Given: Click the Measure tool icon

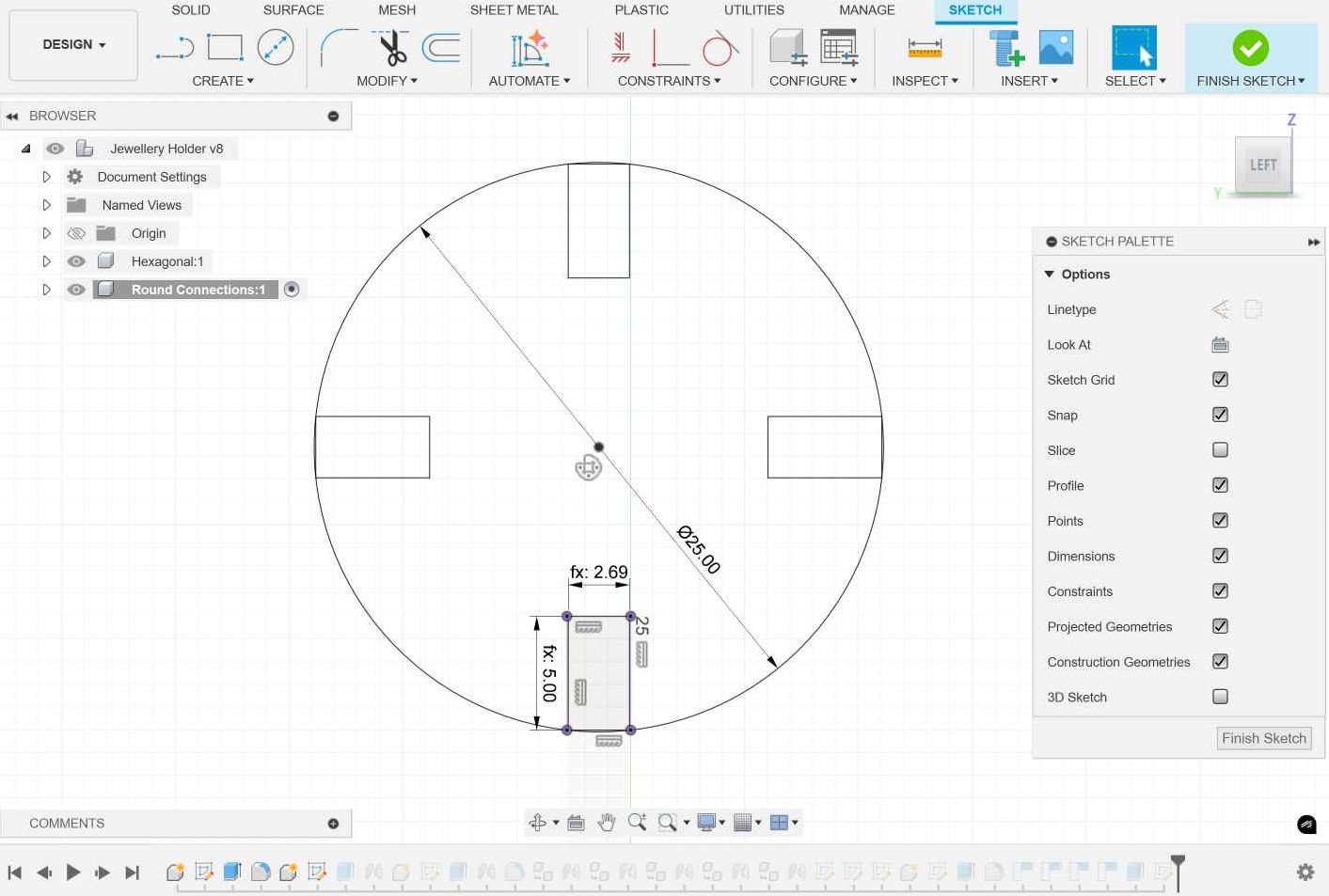Looking at the screenshot, I should pos(925,47).
